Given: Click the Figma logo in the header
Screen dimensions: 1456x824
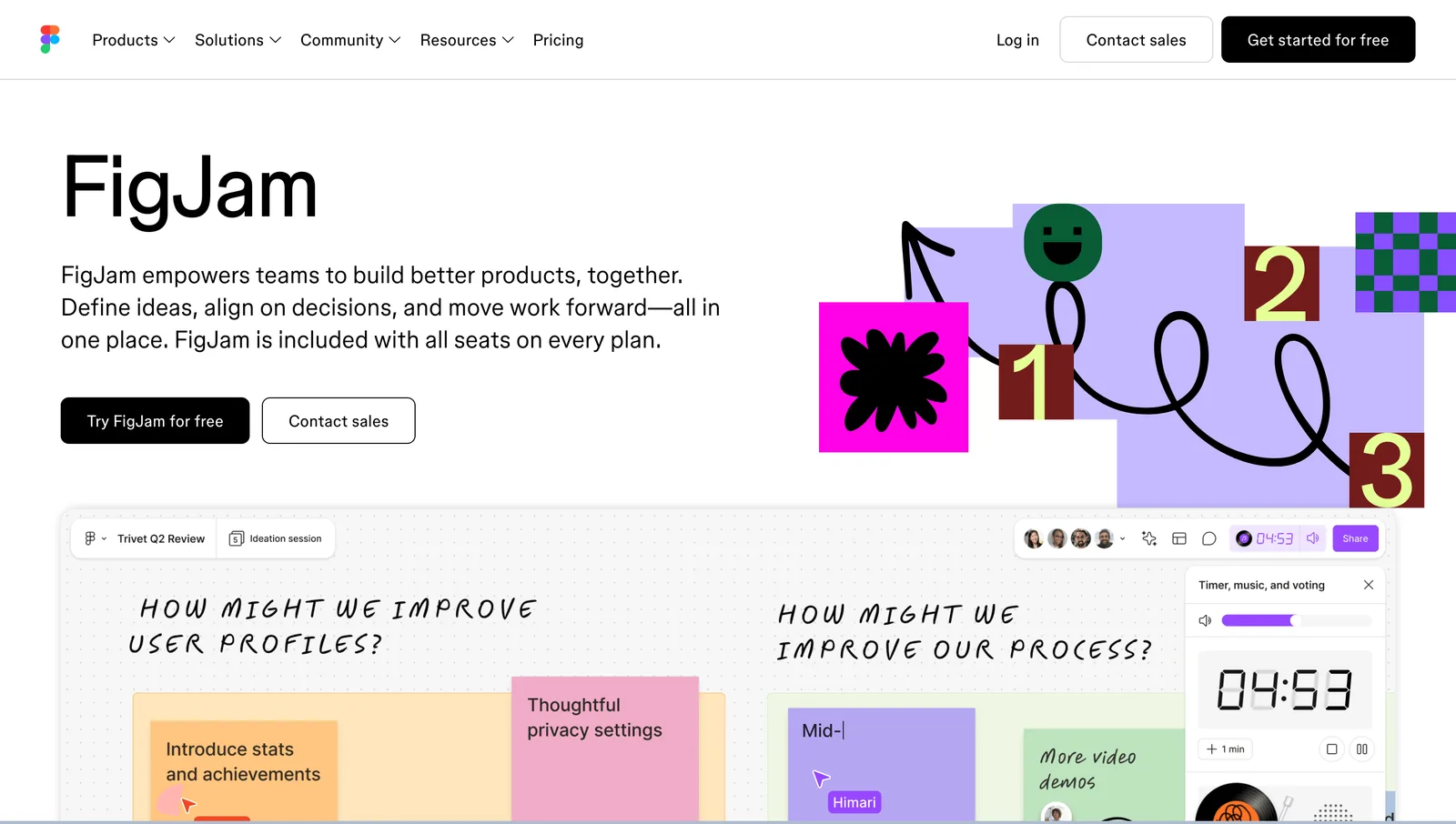Looking at the screenshot, I should click(50, 39).
